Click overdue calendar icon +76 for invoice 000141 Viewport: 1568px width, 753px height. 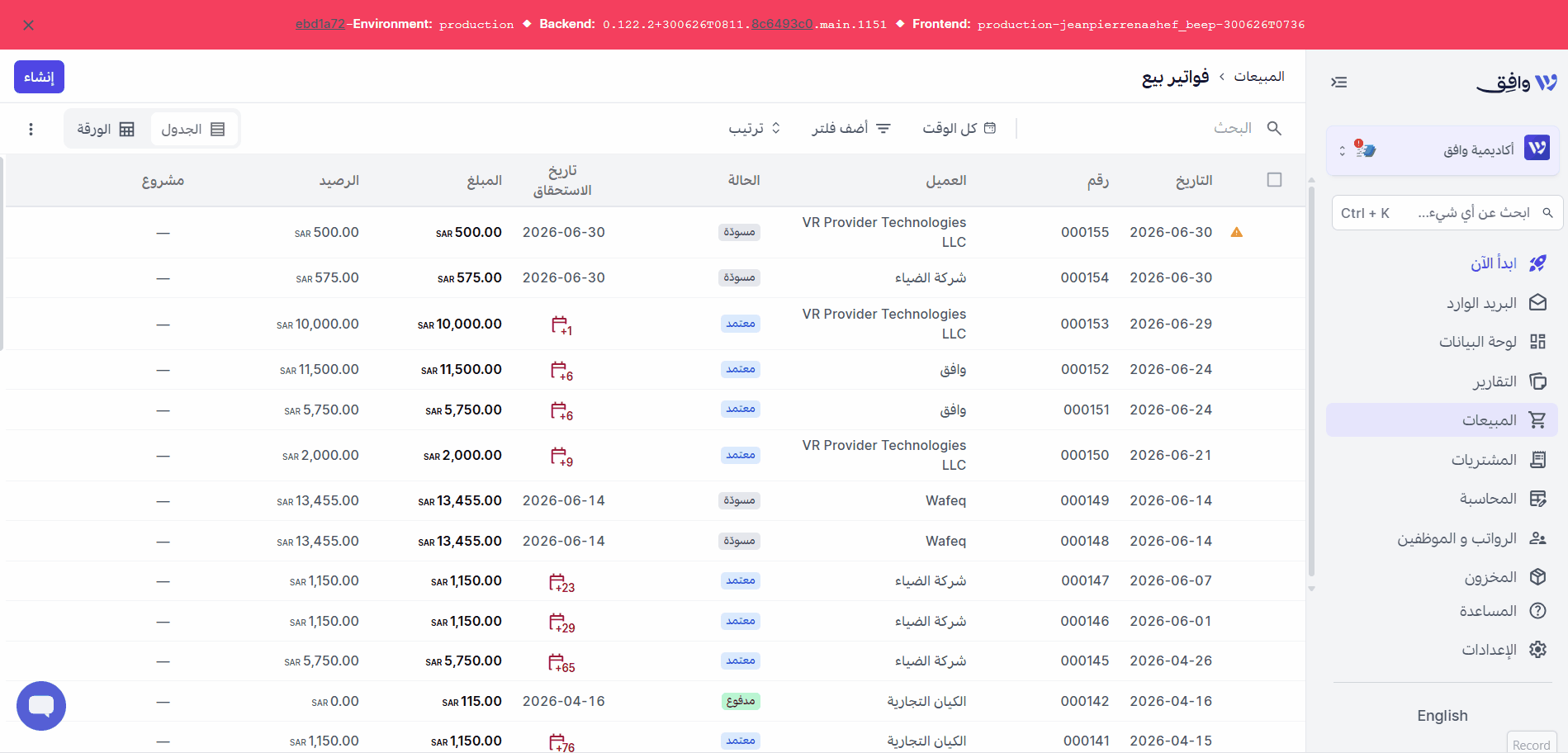[x=561, y=743]
